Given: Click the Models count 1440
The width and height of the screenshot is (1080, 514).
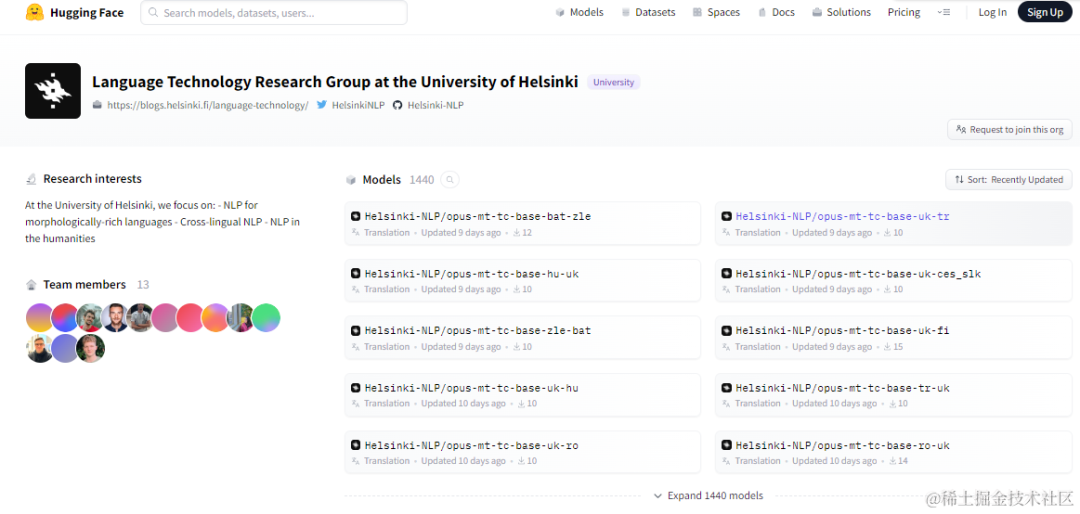Looking at the screenshot, I should [x=422, y=180].
